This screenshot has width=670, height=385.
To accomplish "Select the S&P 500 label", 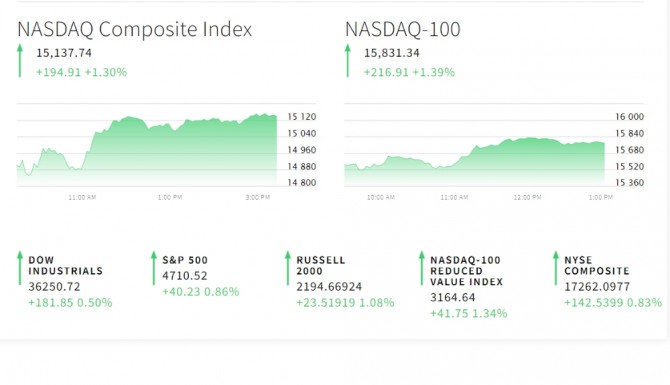I will (185, 260).
